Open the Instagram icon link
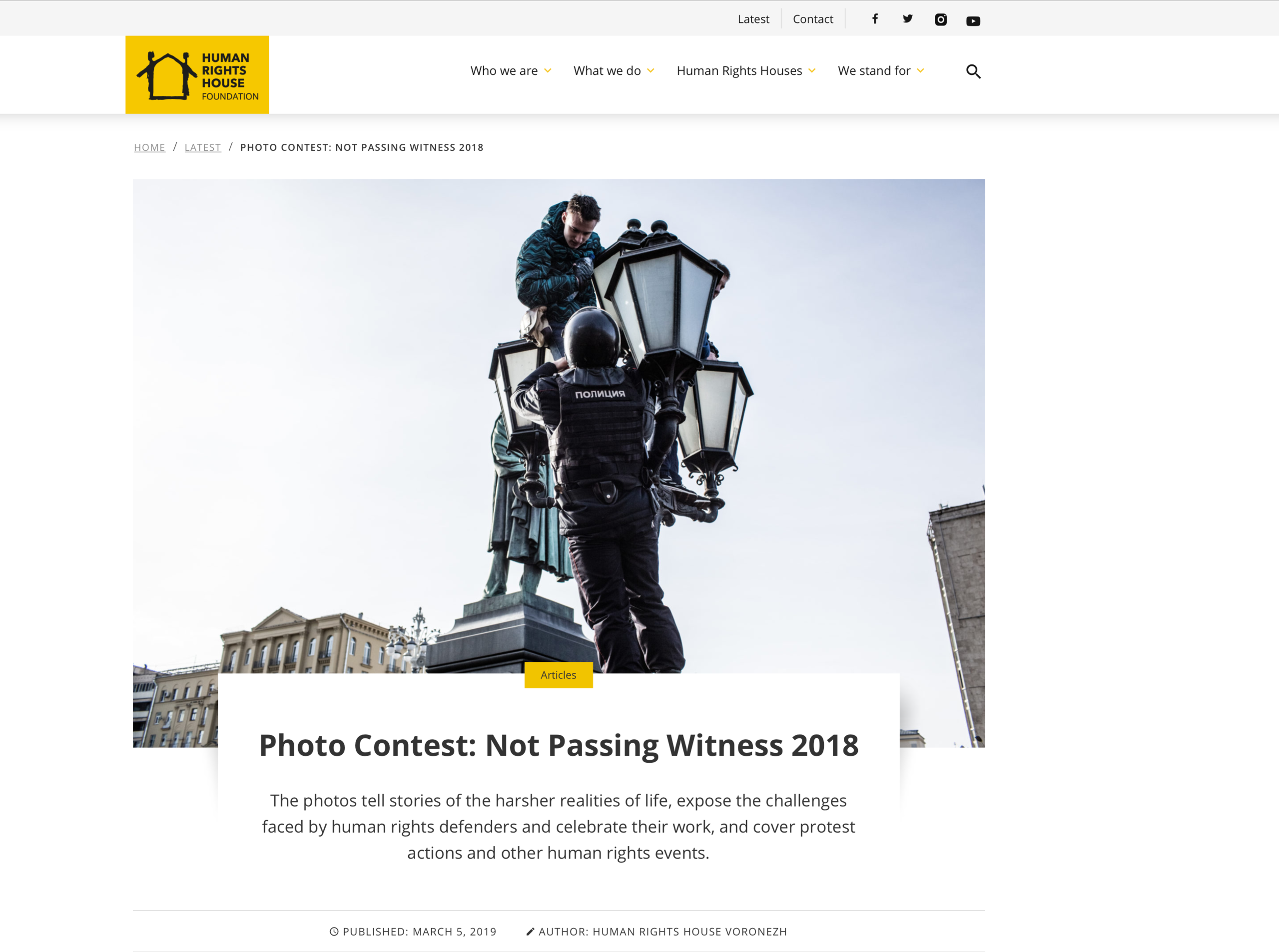The height and width of the screenshot is (952, 1279). click(x=941, y=19)
